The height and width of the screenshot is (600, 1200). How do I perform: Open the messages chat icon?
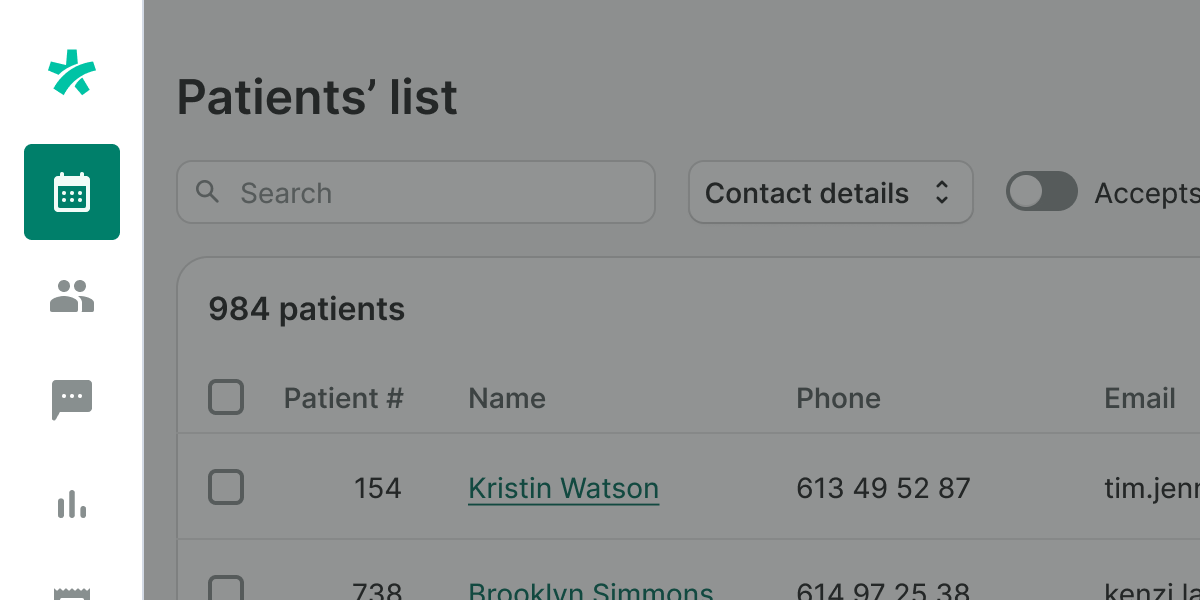(x=72, y=400)
